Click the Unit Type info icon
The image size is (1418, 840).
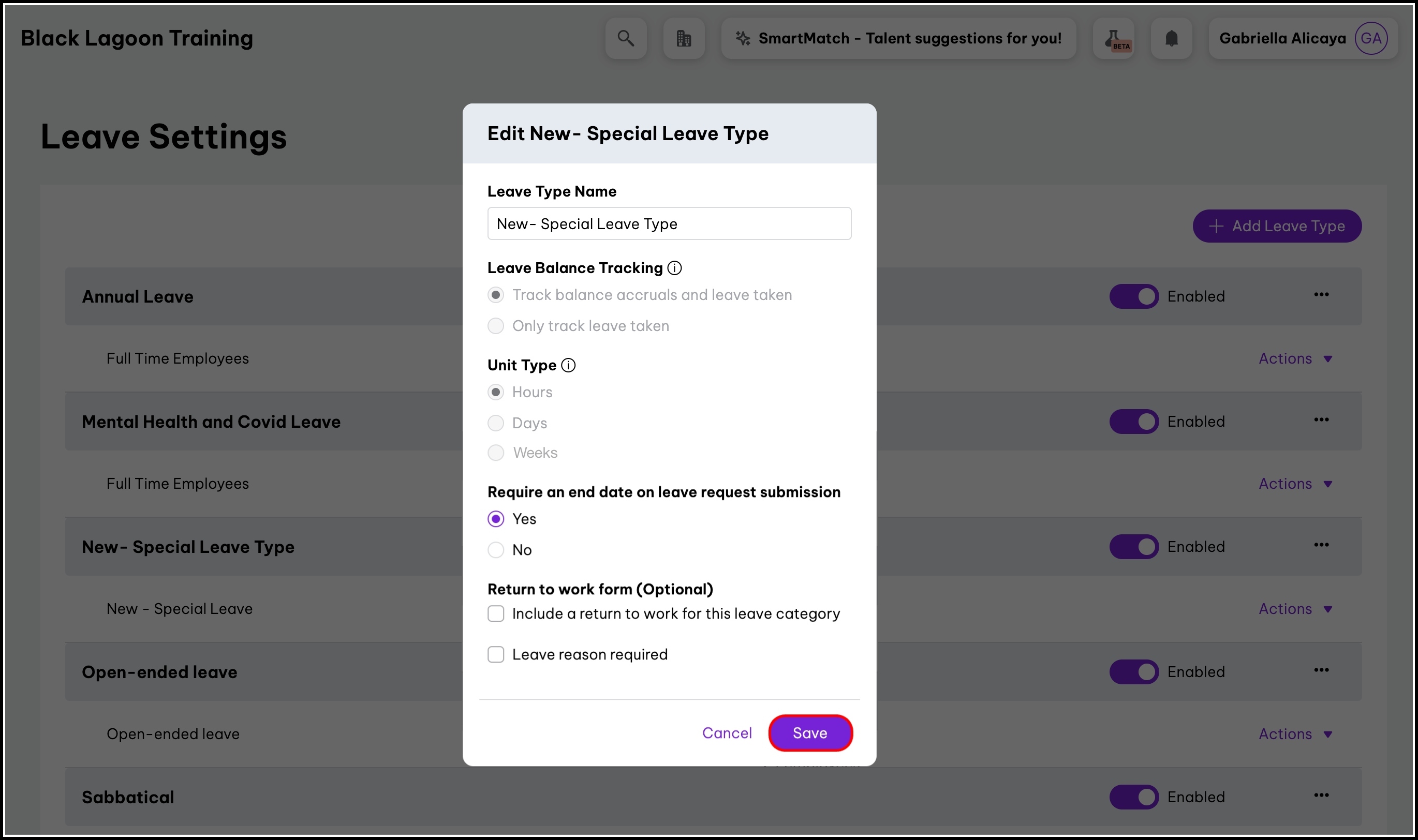click(568, 365)
